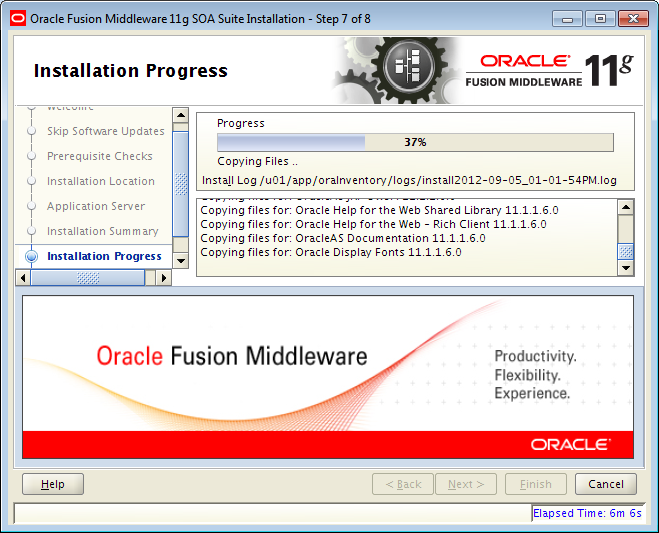Click the Installation Summary step bullet
659x533 pixels.
click(32, 231)
